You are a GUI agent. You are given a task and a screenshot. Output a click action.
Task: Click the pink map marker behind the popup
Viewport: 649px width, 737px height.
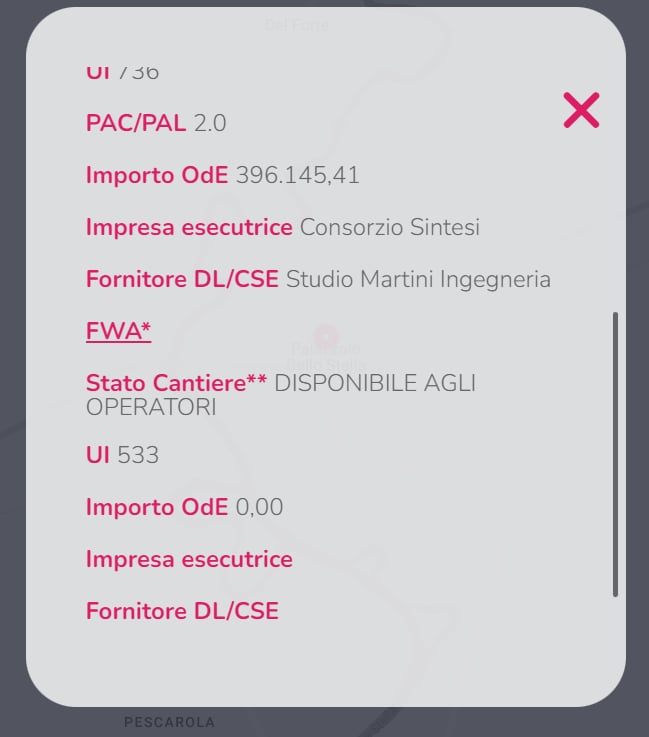(325, 336)
